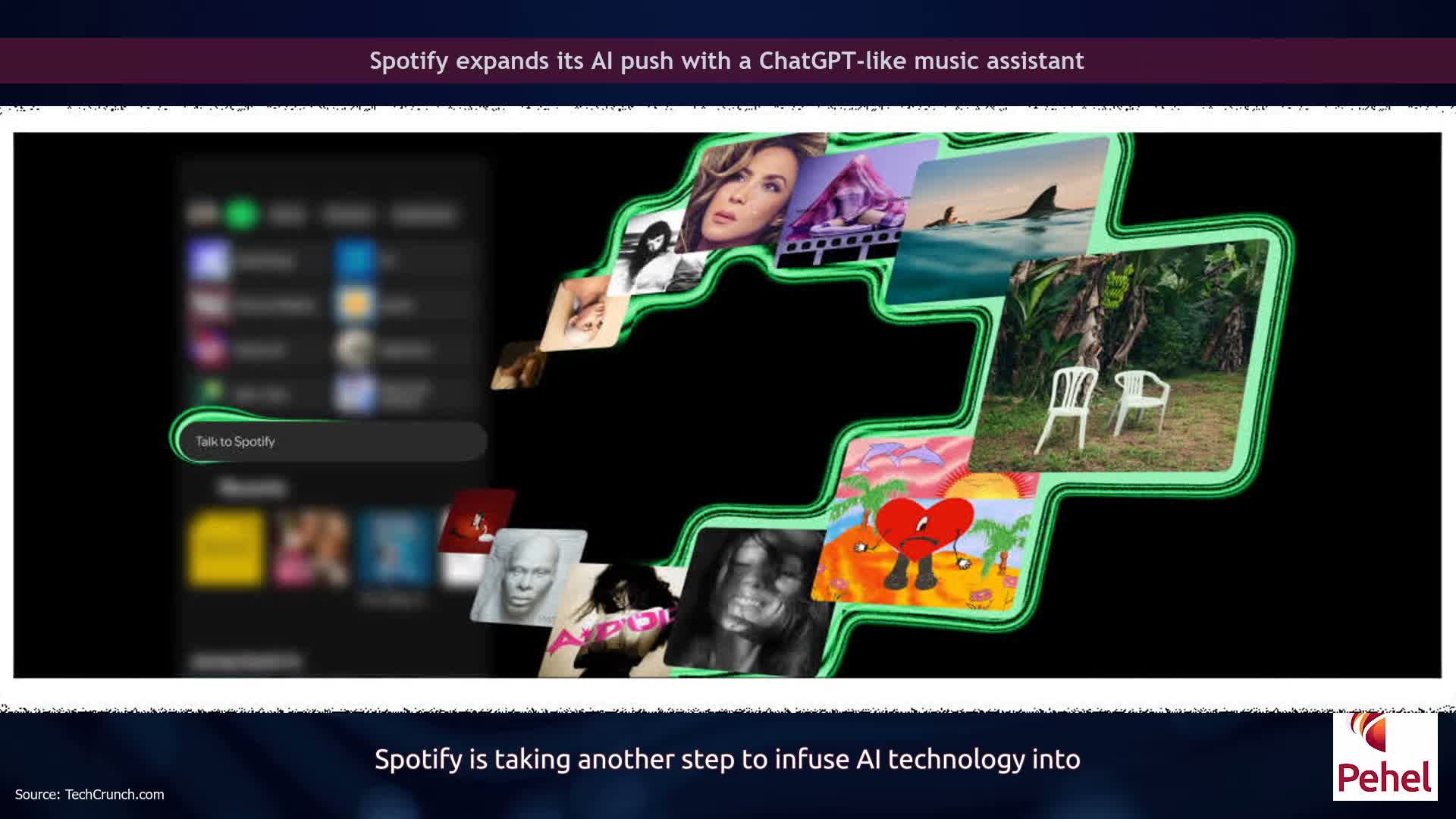Select the album cover with white plastic chairs
1456x819 pixels.
pos(1118,356)
